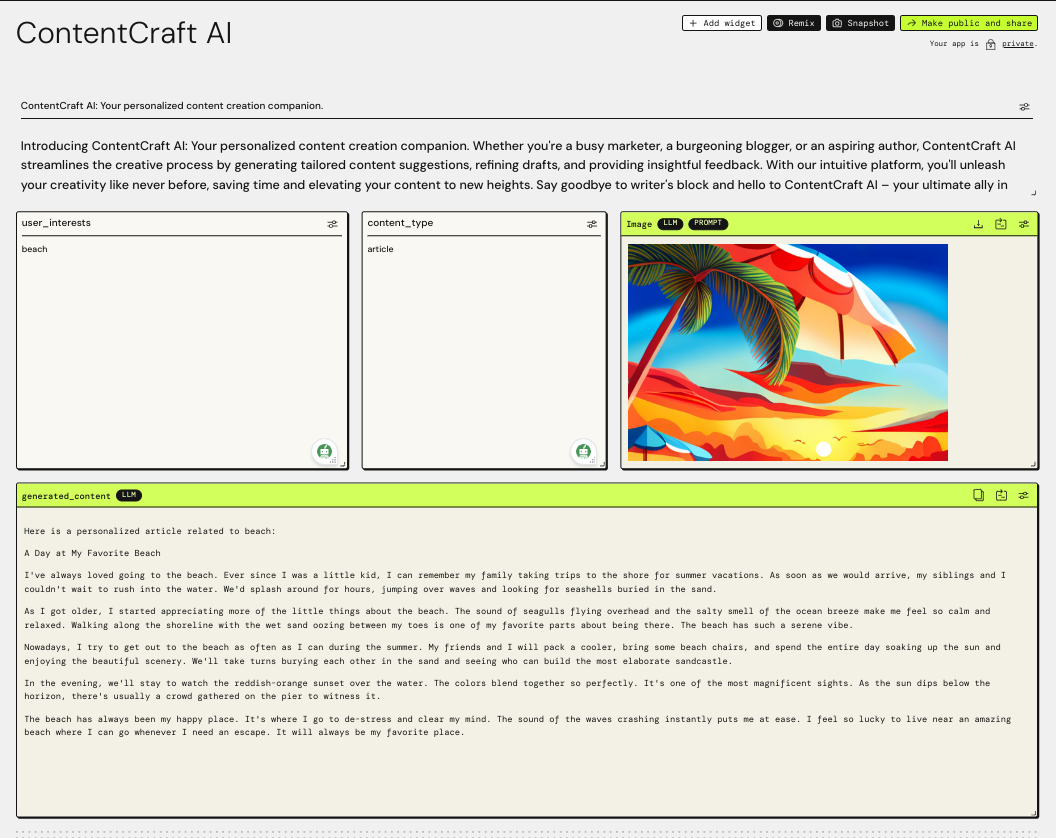Open settings for the description widget
This screenshot has height=838, width=1056.
click(x=1024, y=106)
